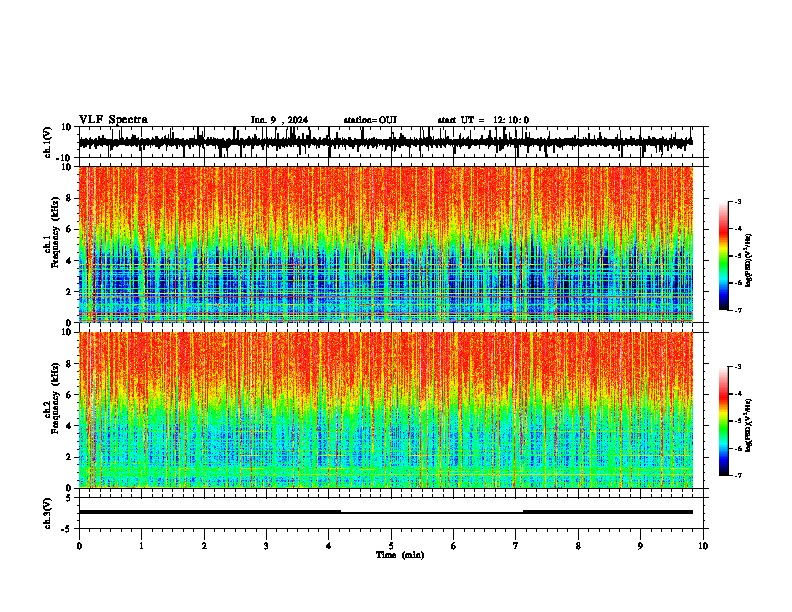792x612 pixels.
Task: Click time axis tick label "5" under the plots
Action: [x=391, y=546]
